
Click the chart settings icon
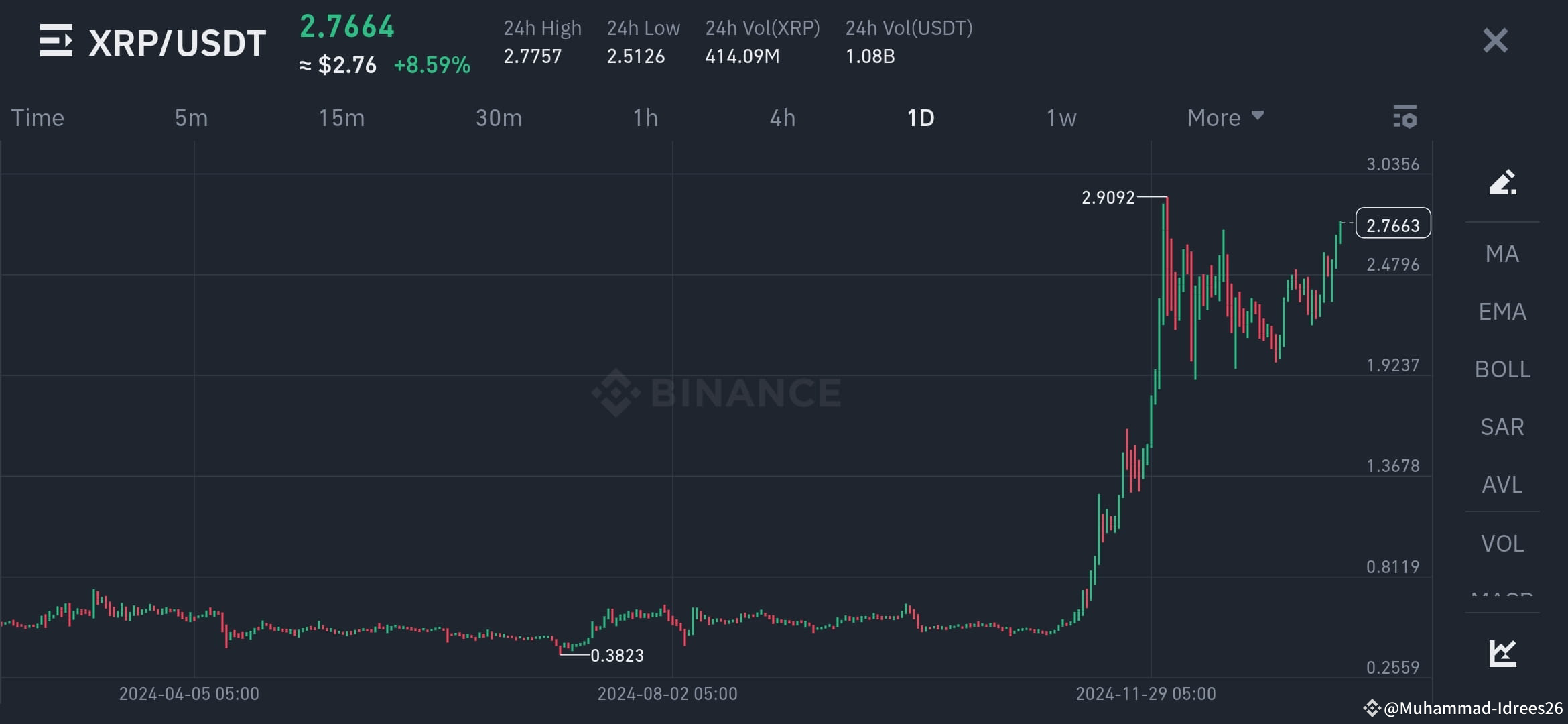[x=1405, y=117]
